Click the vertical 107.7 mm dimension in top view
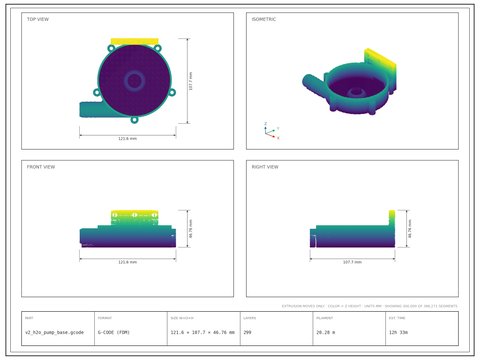 [191, 81]
